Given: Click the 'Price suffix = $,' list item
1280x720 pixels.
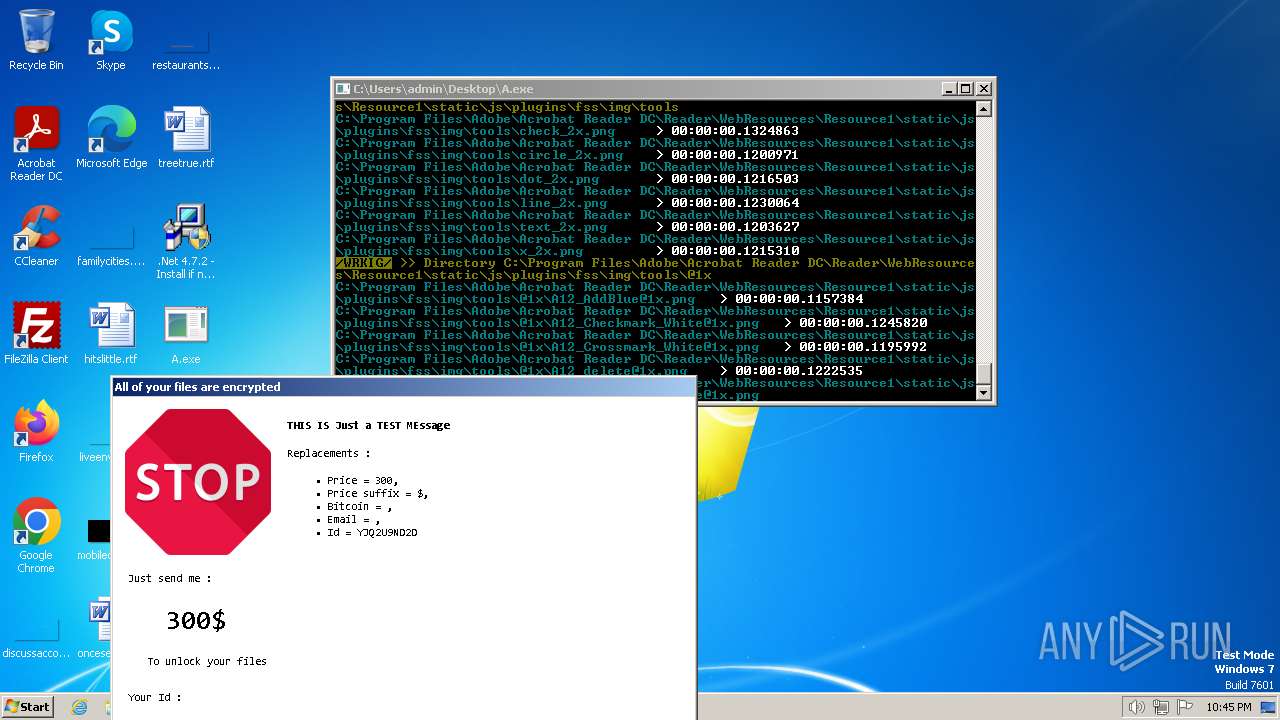Looking at the screenshot, I should point(377,494).
